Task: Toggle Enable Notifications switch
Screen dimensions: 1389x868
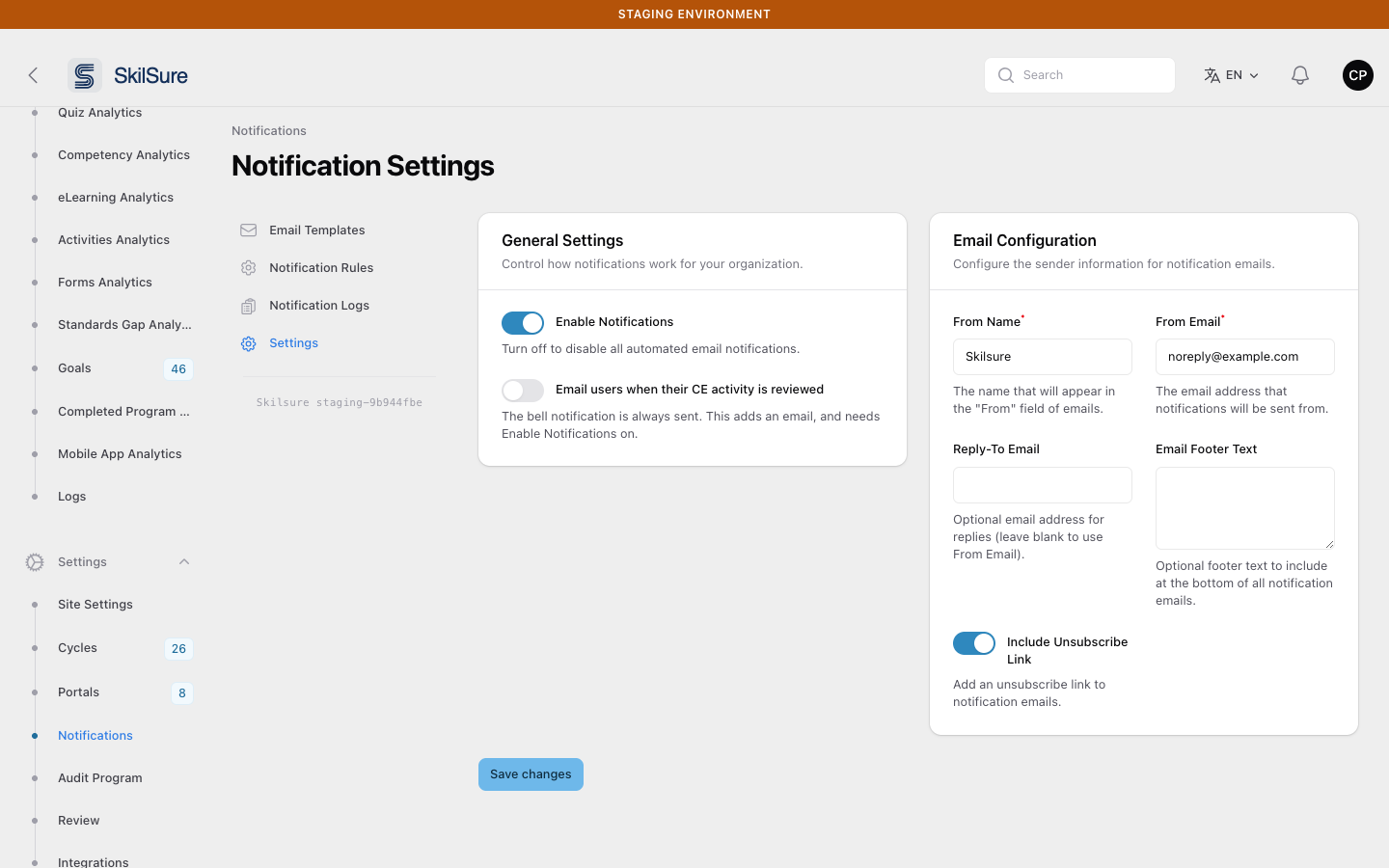Action: point(523,323)
